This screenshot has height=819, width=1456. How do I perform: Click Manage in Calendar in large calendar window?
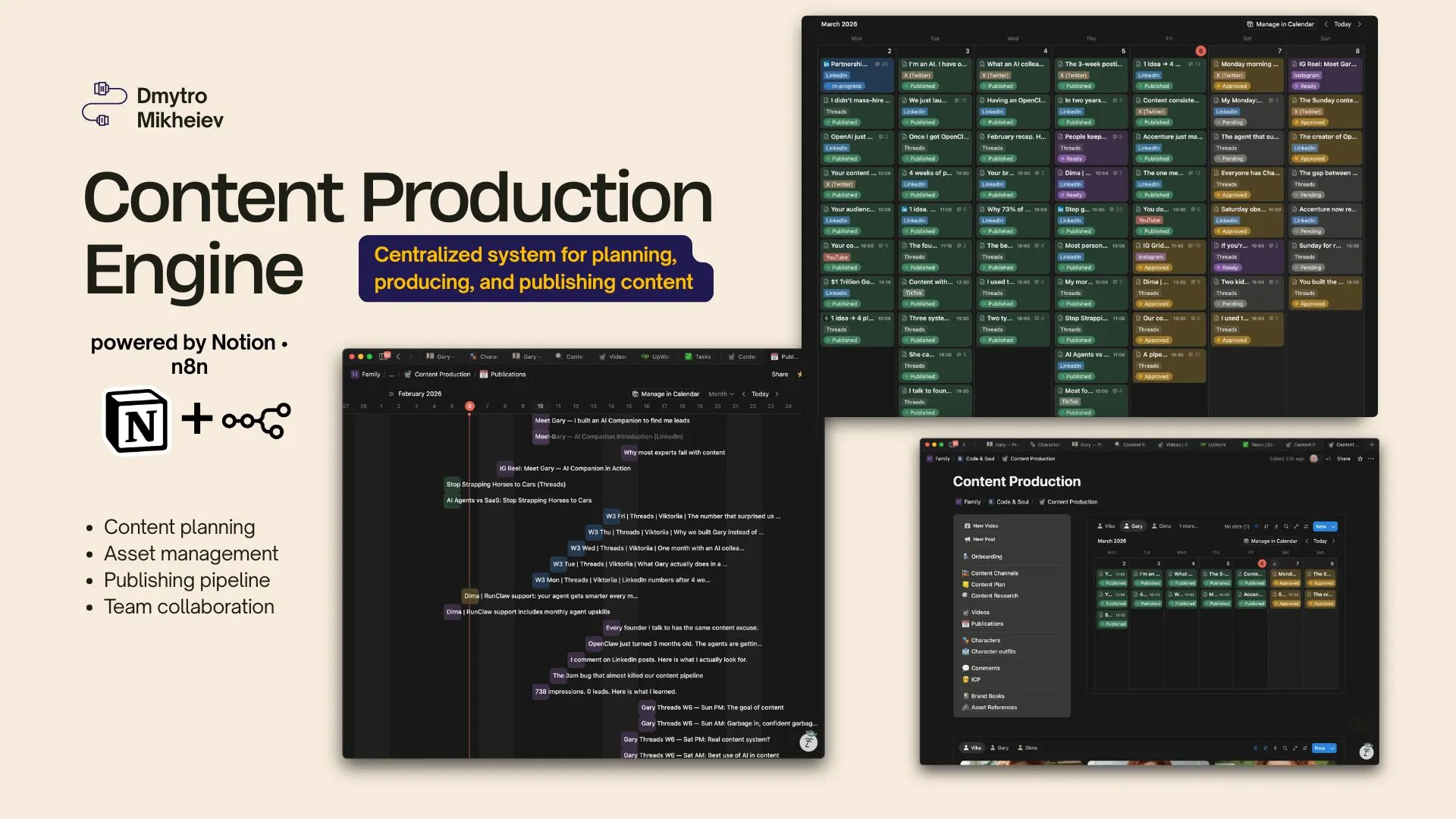[x=1280, y=24]
